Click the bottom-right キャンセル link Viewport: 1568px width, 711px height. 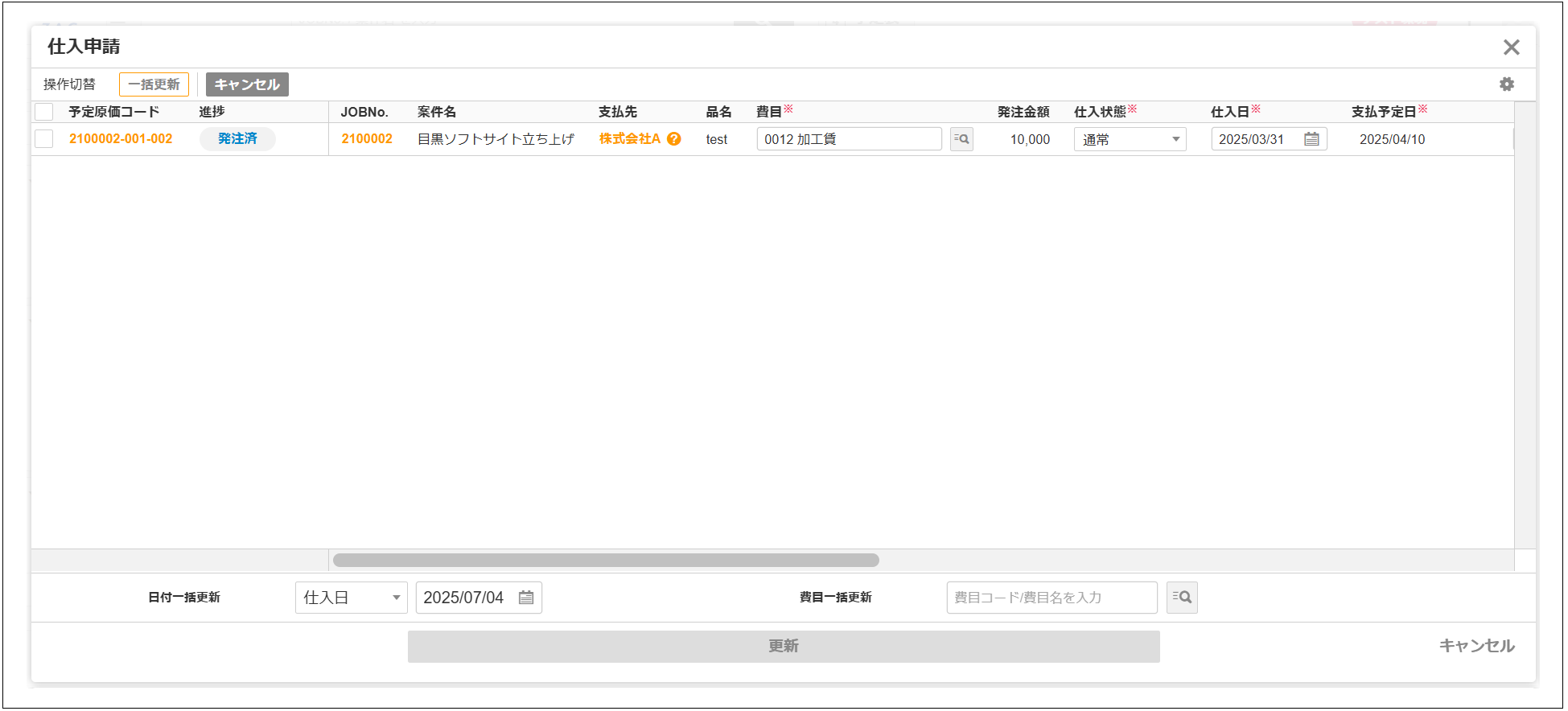pyautogui.click(x=1476, y=646)
